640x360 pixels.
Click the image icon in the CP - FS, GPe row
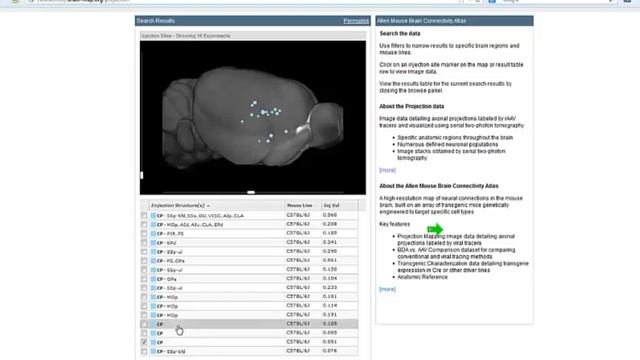pos(153,260)
